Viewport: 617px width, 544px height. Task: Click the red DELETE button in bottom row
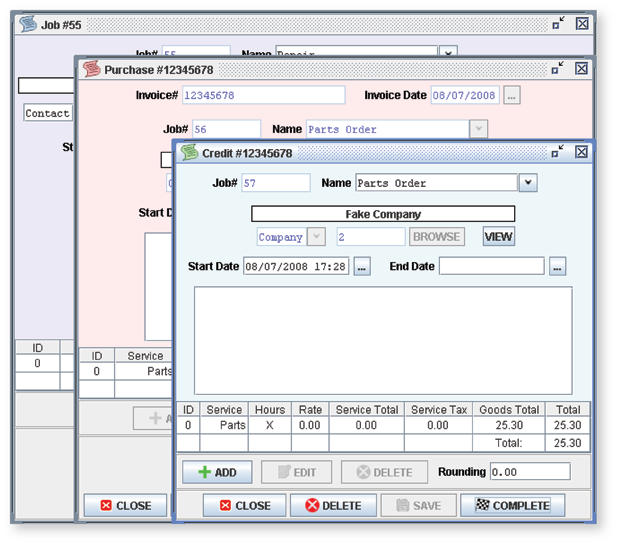coord(333,505)
